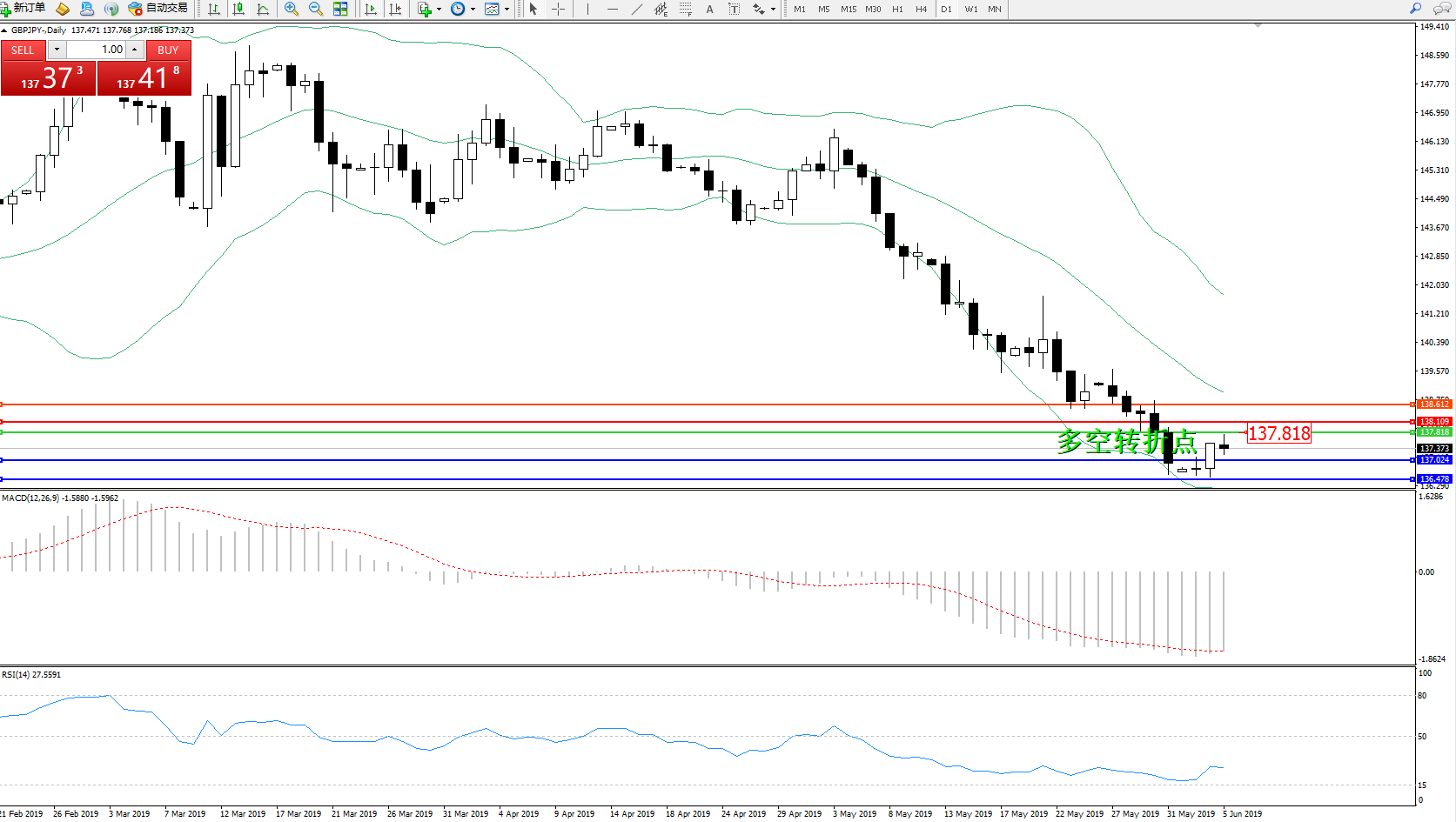
Task: Select the Crosshair tool
Action: [x=559, y=9]
